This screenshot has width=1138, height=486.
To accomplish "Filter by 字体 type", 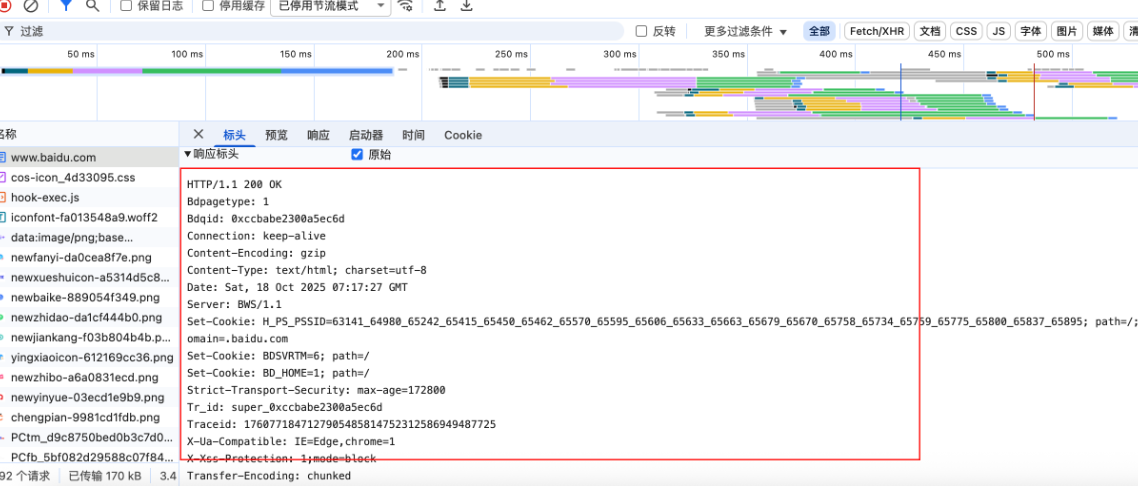I will [1031, 31].
